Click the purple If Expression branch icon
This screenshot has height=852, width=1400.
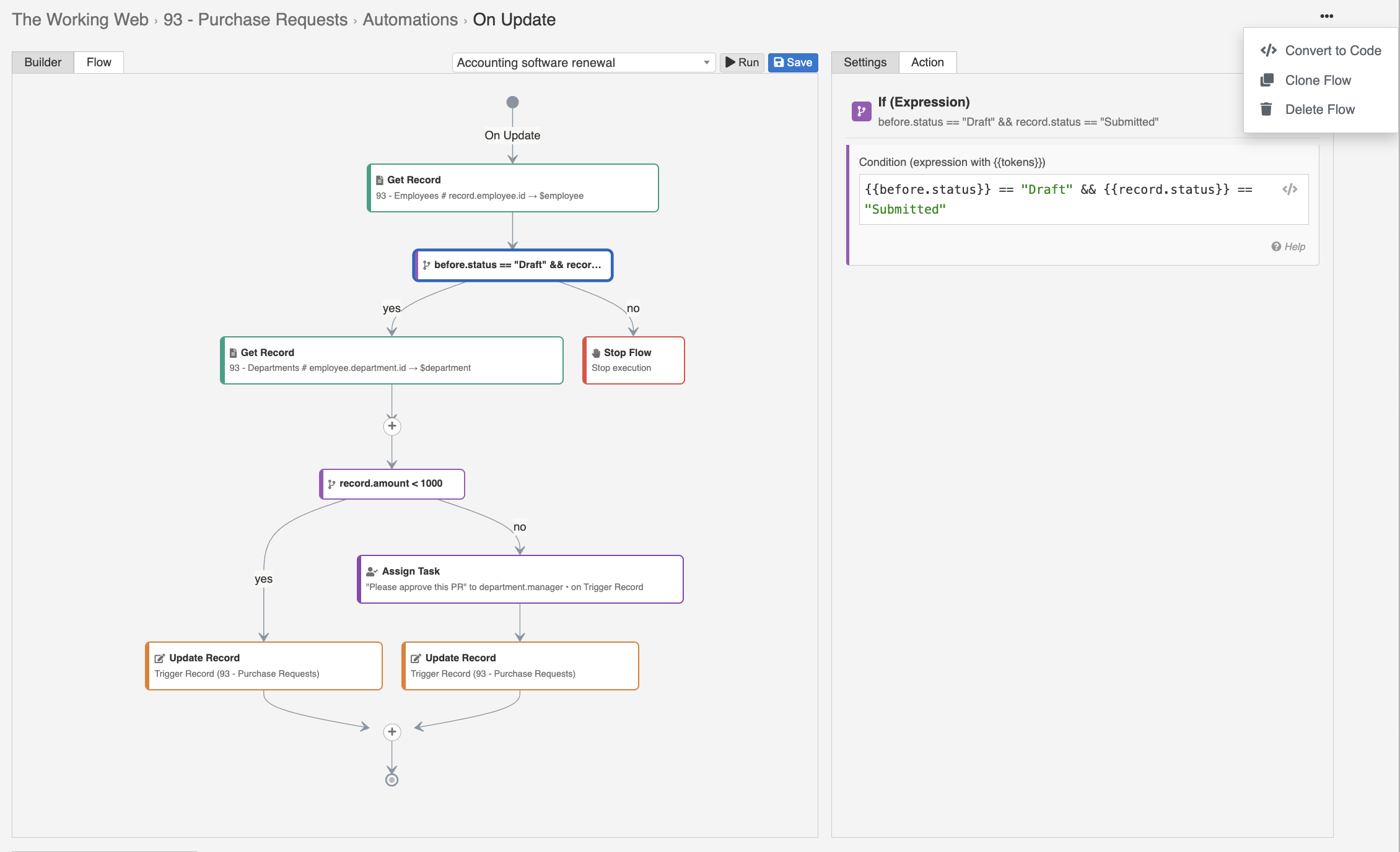coord(861,111)
